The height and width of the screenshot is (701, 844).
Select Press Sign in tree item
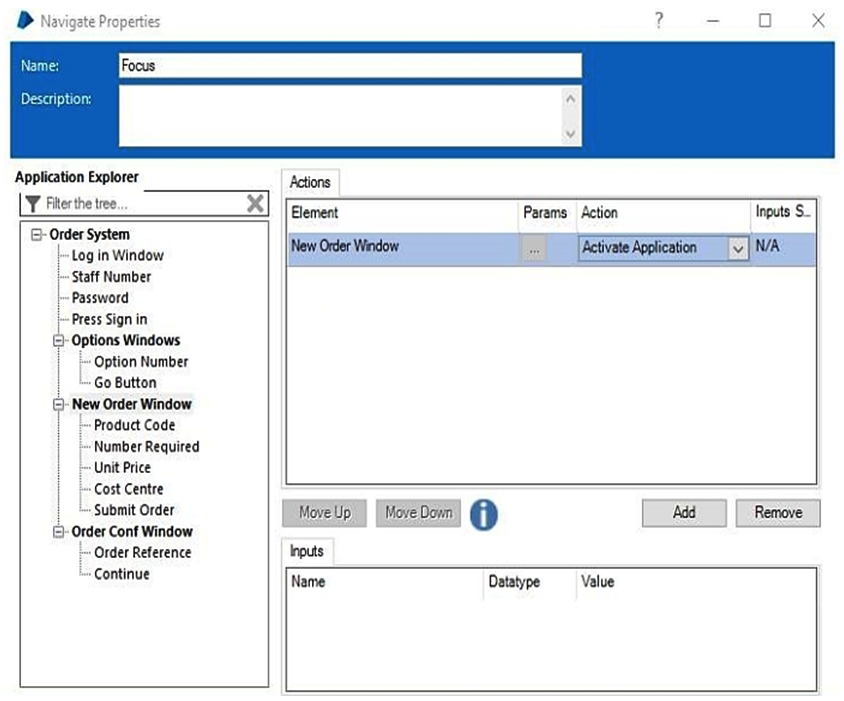[109, 319]
